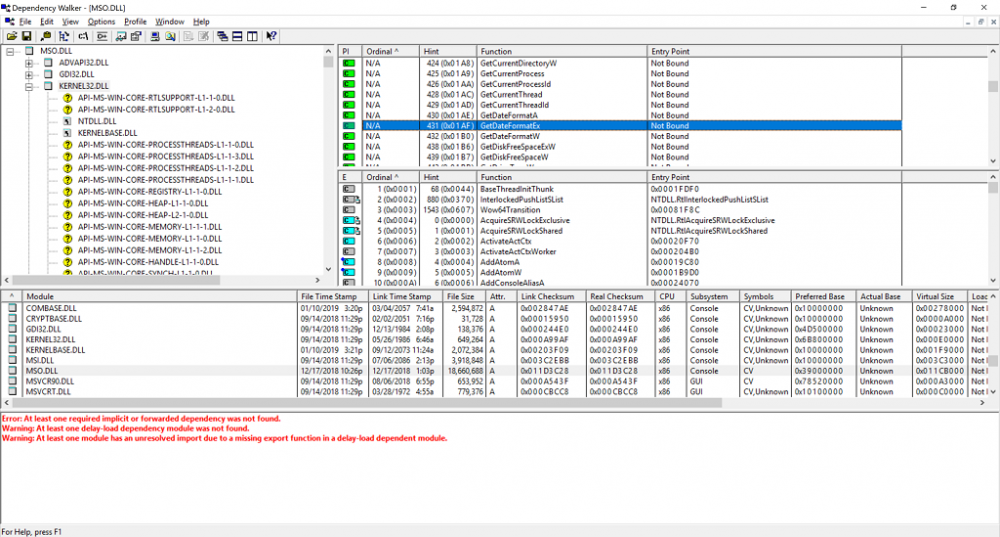
Task: Collapse the KERNEL32.DLL tree node
Action: click(x=29, y=86)
